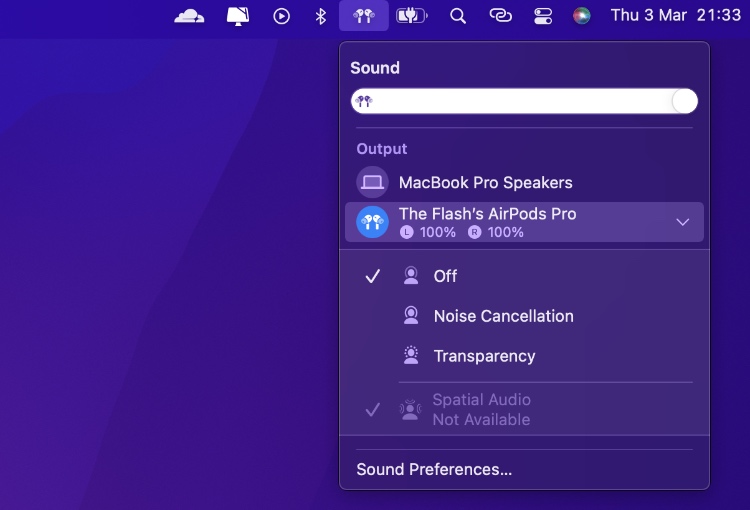Click left AirPod 100% battery indicator

[x=428, y=233]
